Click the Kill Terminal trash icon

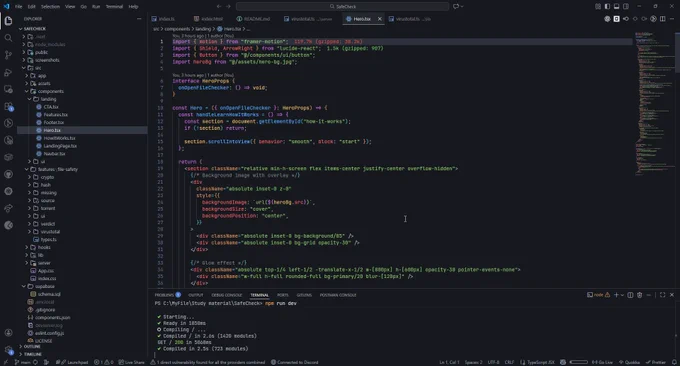click(640, 295)
